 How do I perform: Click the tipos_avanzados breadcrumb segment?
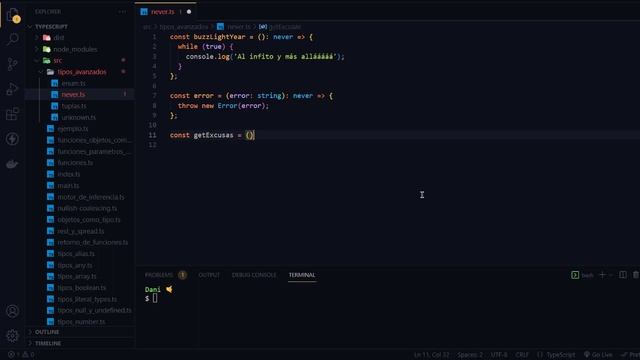tap(184, 27)
